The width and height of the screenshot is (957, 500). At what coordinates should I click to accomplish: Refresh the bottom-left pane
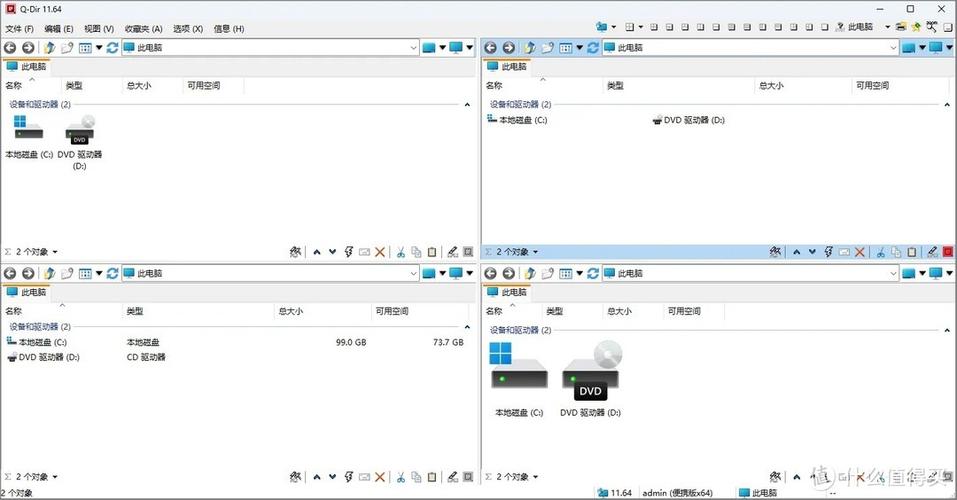coord(112,274)
